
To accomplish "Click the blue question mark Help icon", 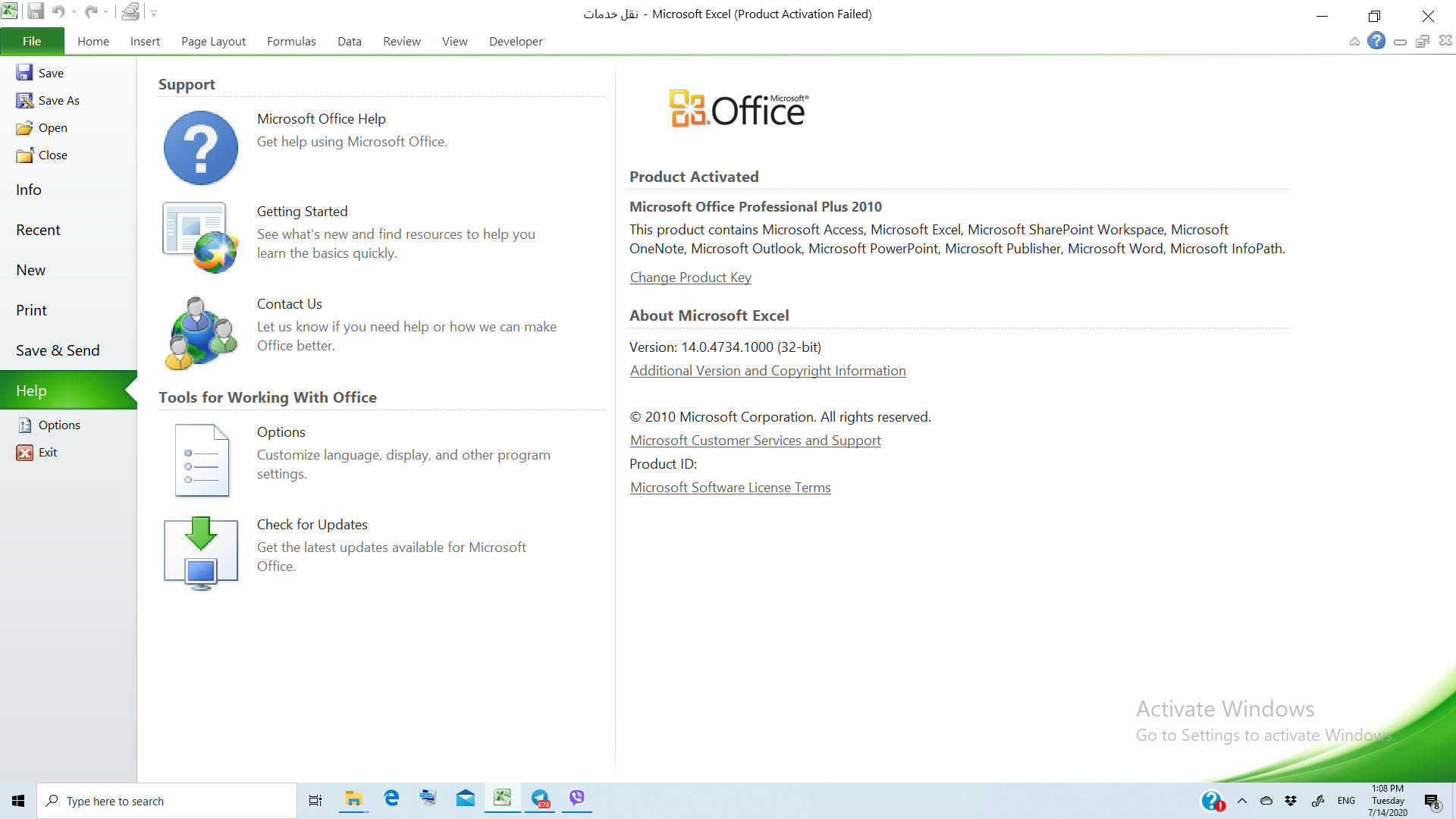I will (201, 148).
